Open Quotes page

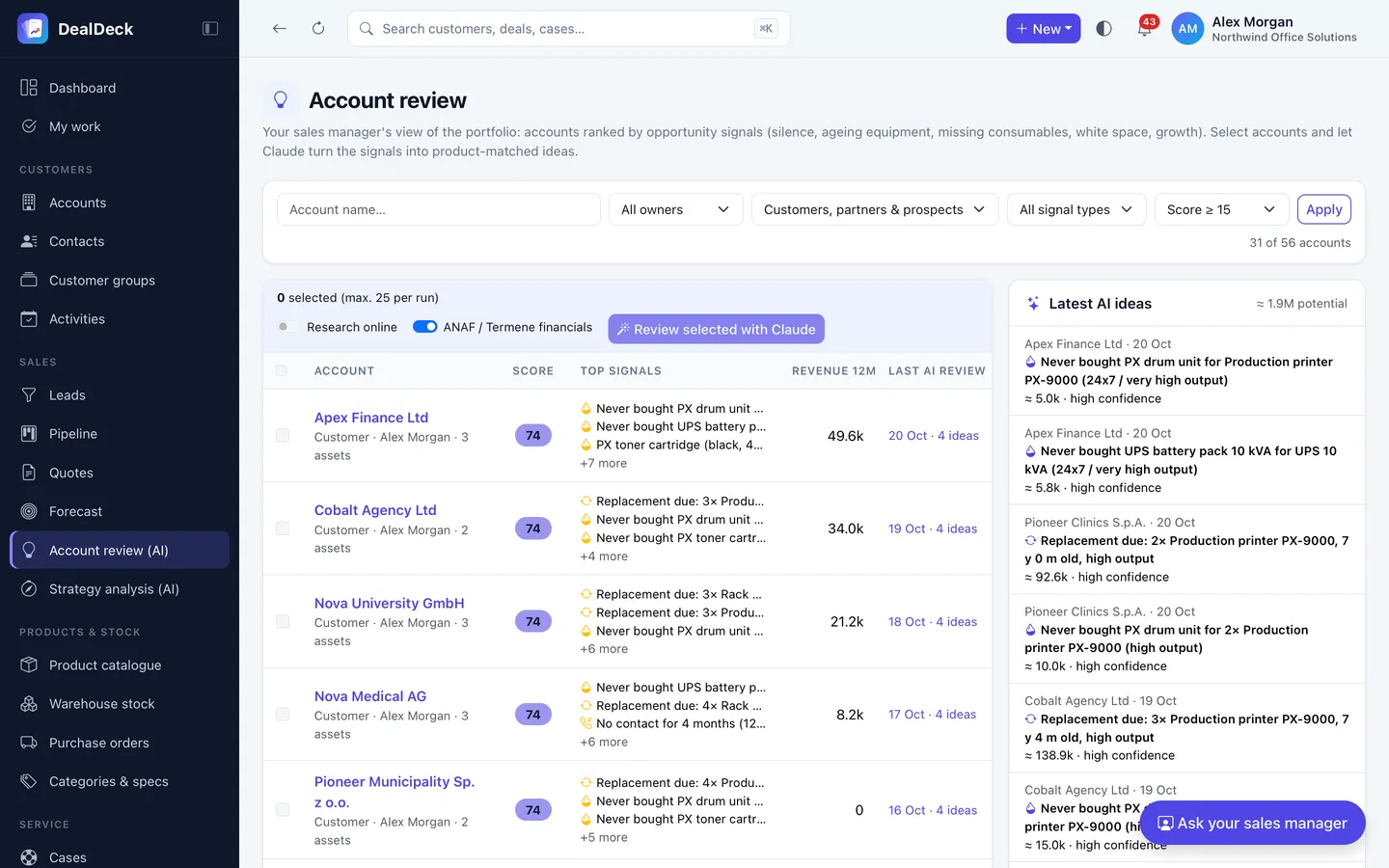tap(120, 473)
